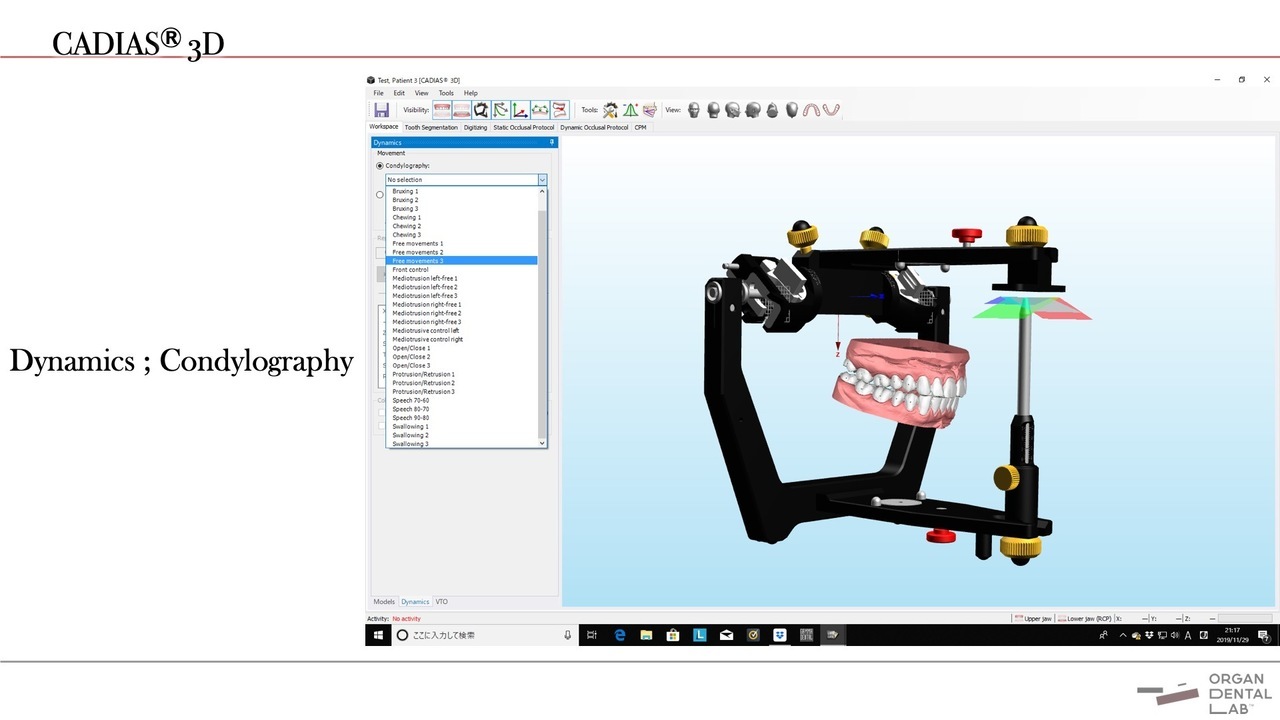Select the second movement radio button
The height and width of the screenshot is (720, 1280).
(380, 195)
